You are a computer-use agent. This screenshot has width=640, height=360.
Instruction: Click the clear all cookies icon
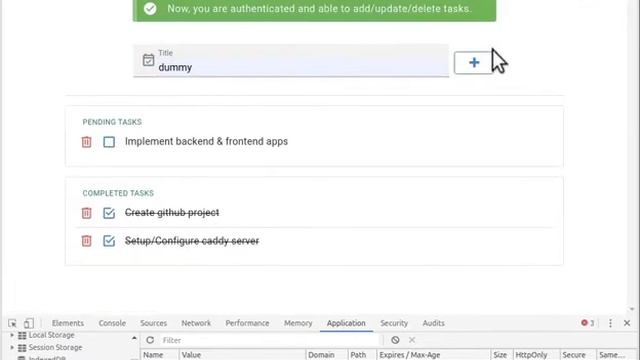click(x=395, y=340)
